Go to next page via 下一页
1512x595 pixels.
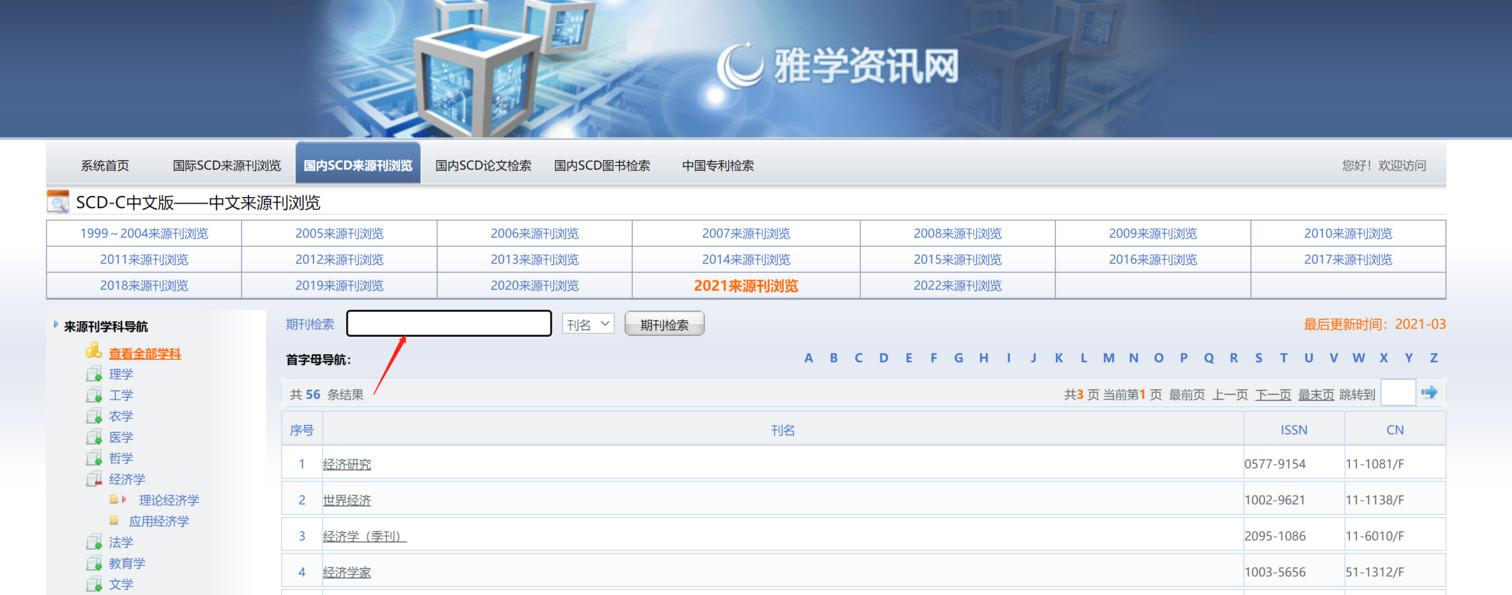[x=1272, y=395]
